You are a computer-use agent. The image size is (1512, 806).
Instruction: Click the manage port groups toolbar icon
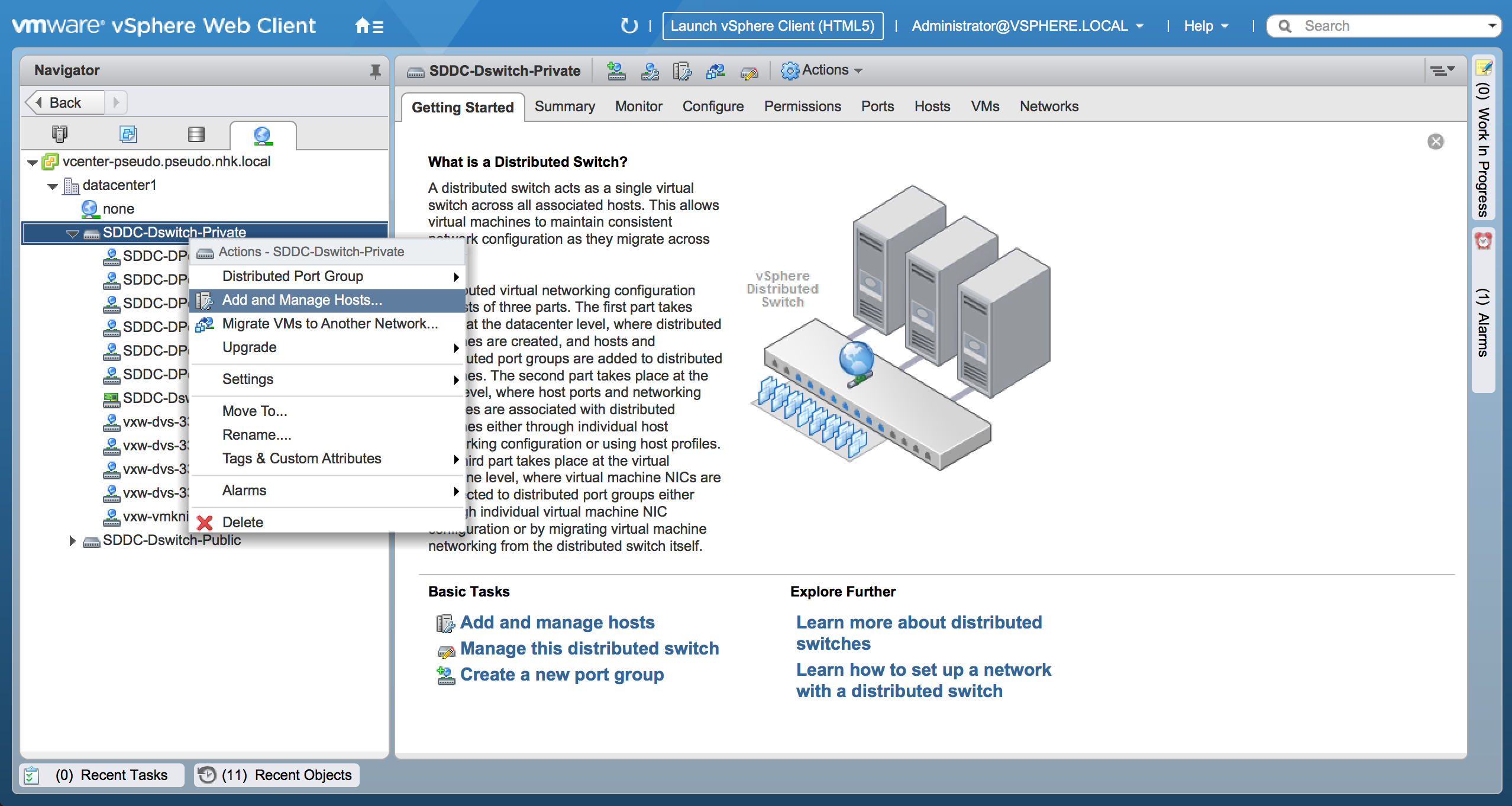pos(650,71)
